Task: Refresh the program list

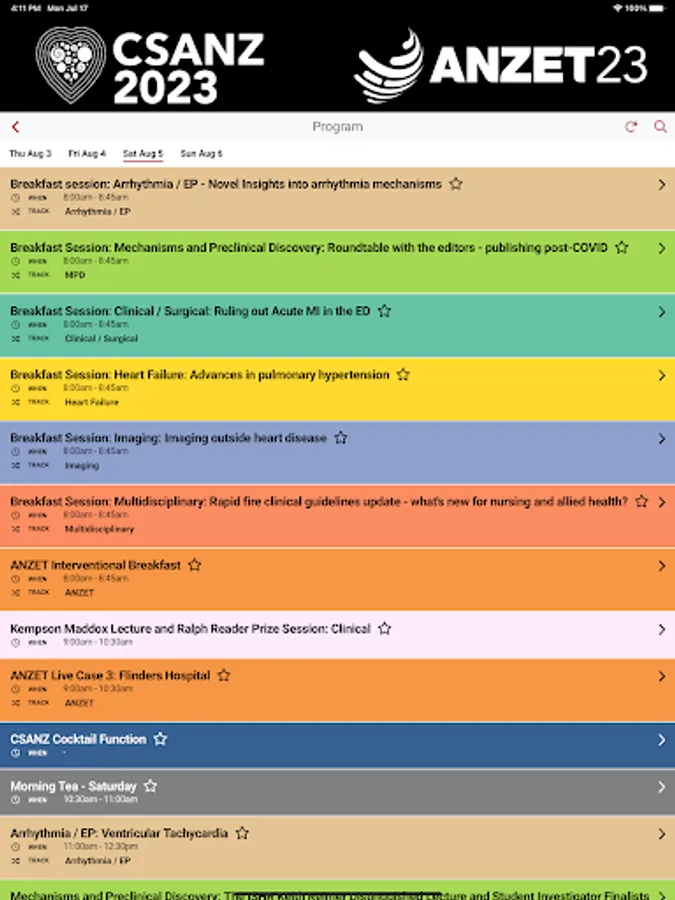Action: coord(631,127)
